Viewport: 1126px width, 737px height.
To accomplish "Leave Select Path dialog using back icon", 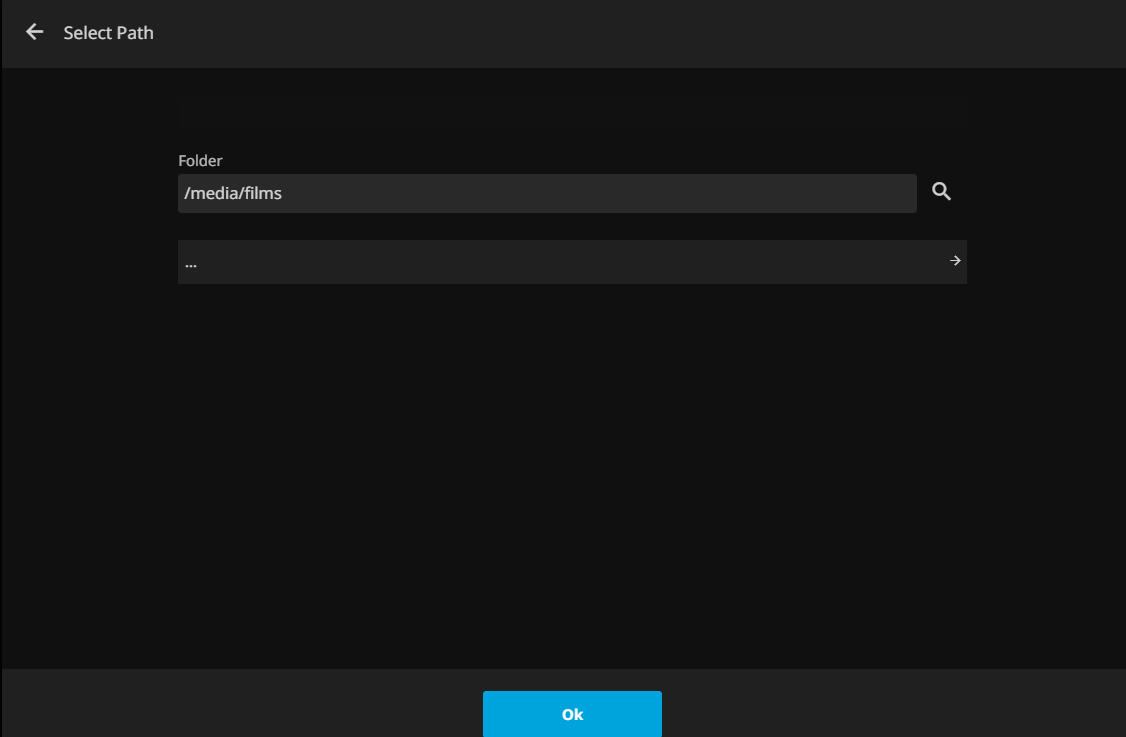I will (35, 32).
